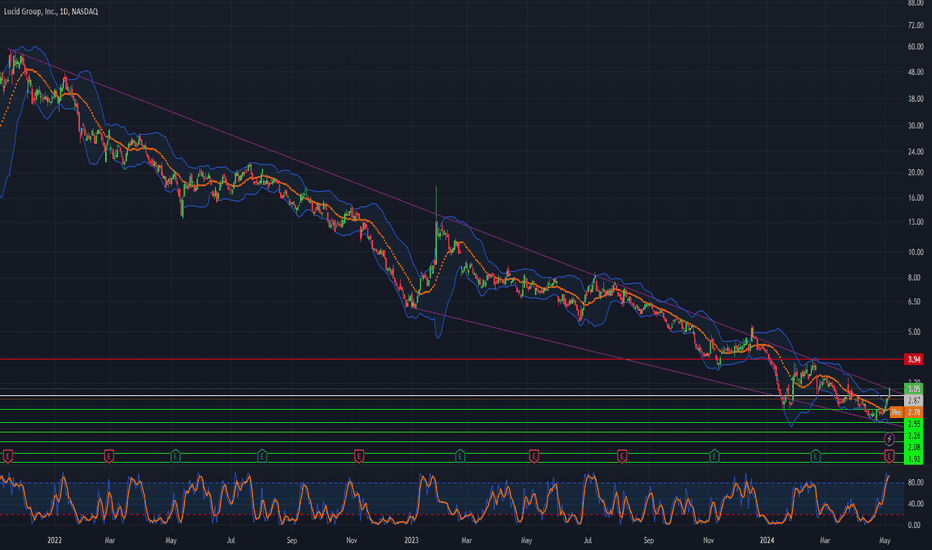Open the green earnings marker between Jul and Sep 2022
This screenshot has height=550, width=932.
pos(262,456)
